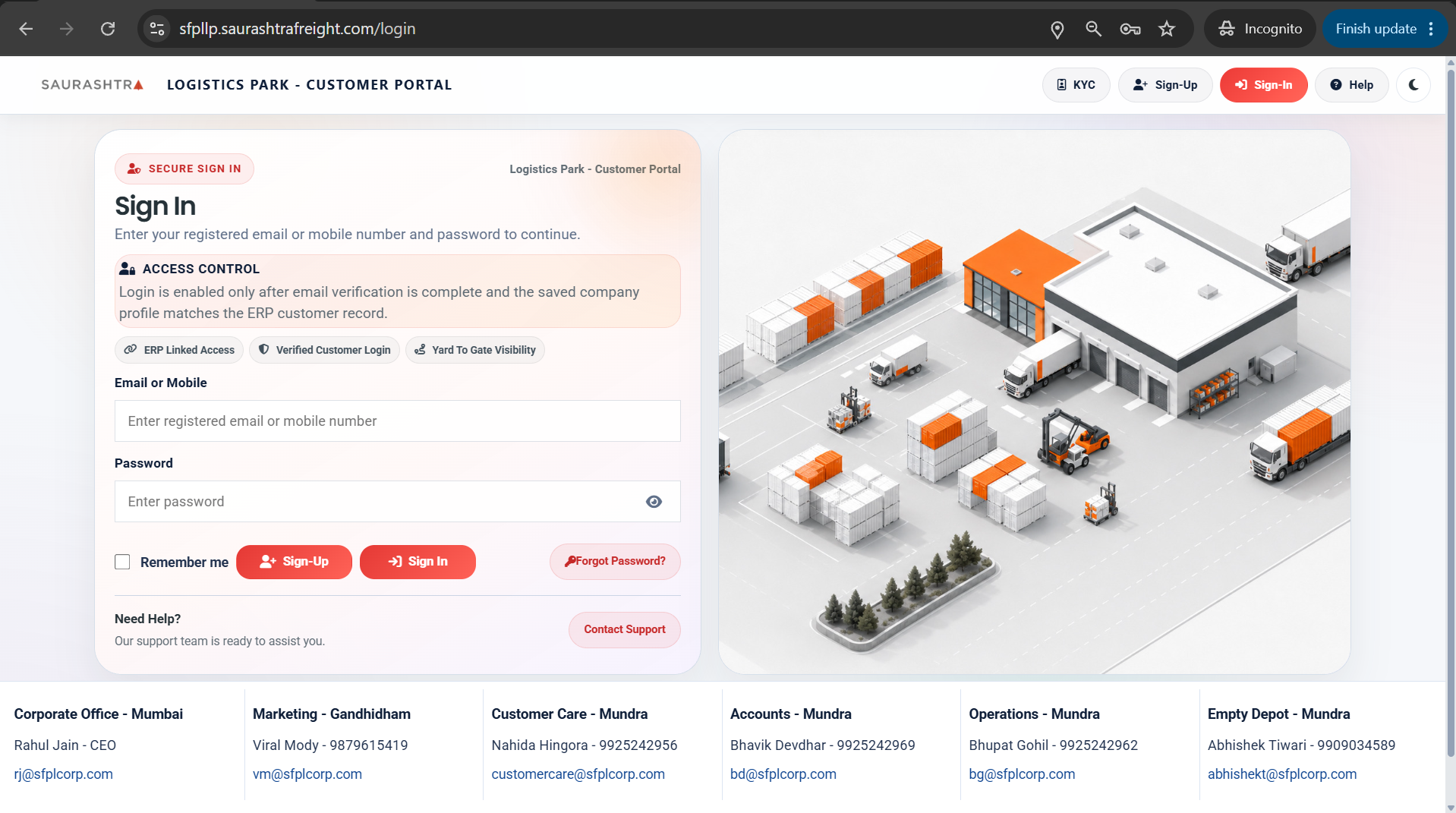Click the Yard To Gate Visibility chip

[x=475, y=350]
